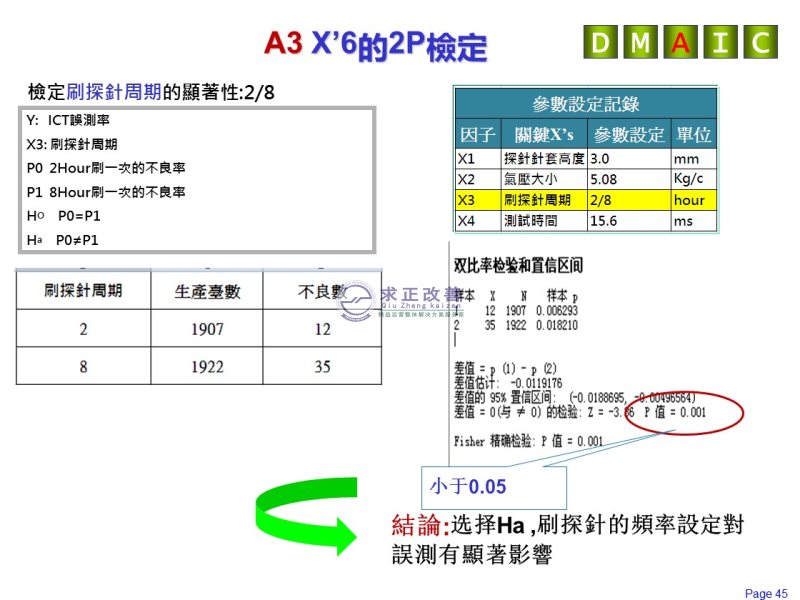
Task: Click the Page 45 label
Action: [x=766, y=593]
